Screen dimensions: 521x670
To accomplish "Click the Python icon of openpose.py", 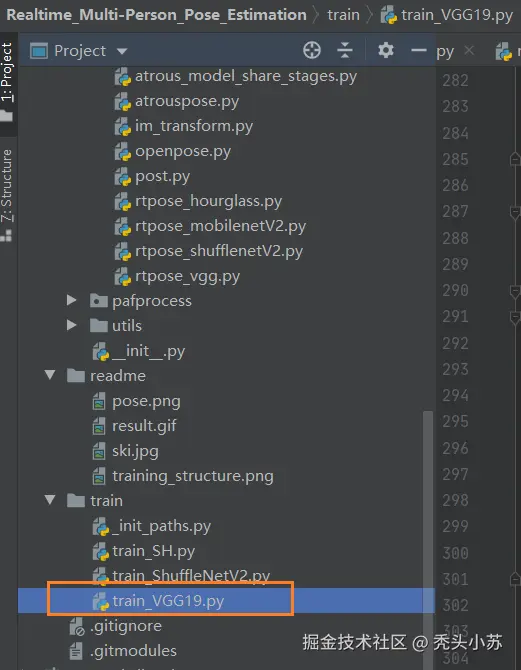I will 123,152.
